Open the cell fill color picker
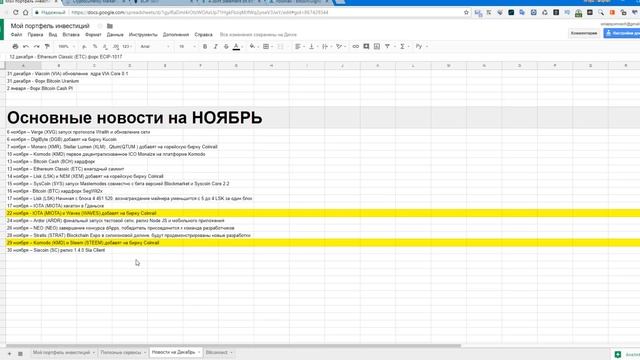 (x=253, y=47)
